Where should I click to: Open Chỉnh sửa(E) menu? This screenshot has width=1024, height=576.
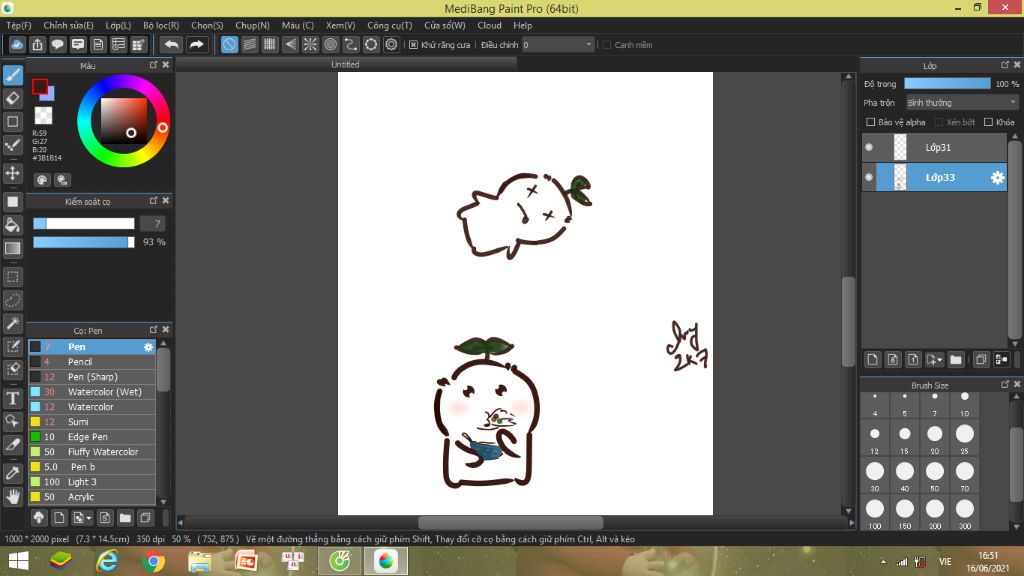[68, 25]
